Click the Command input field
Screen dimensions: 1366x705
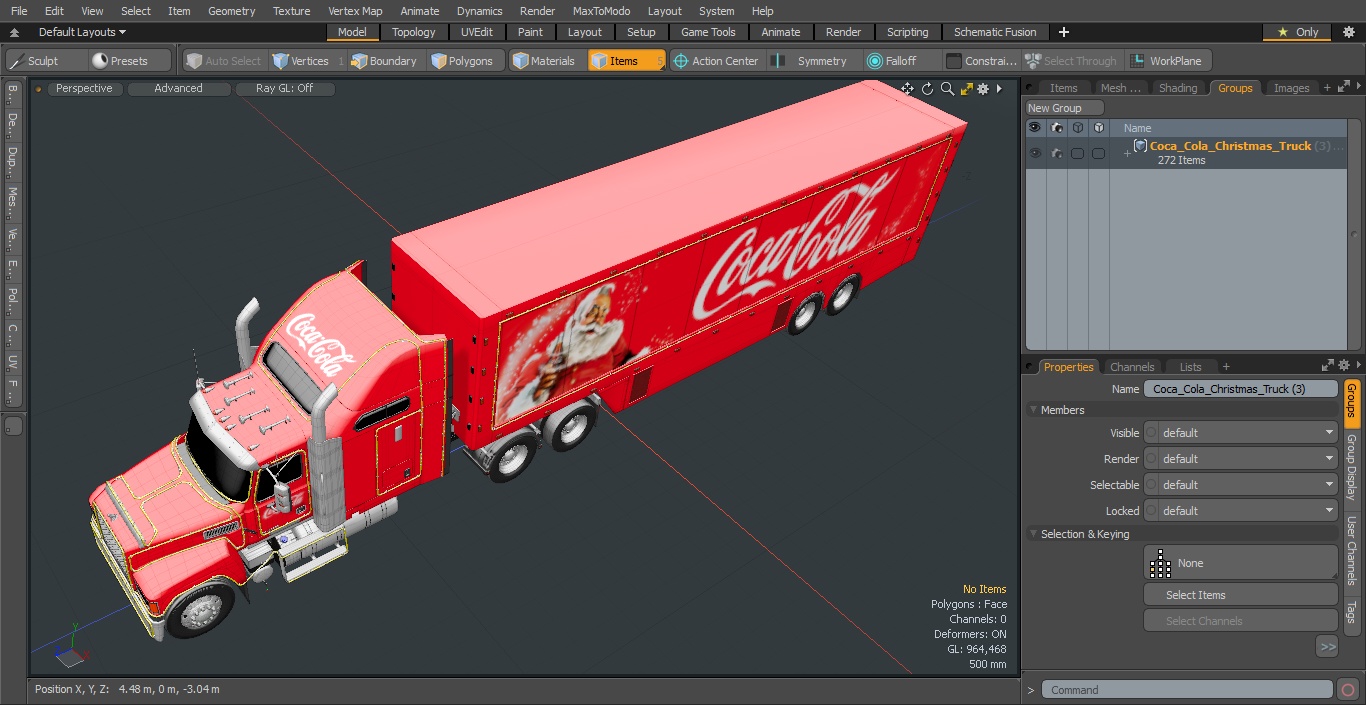[x=1186, y=689]
